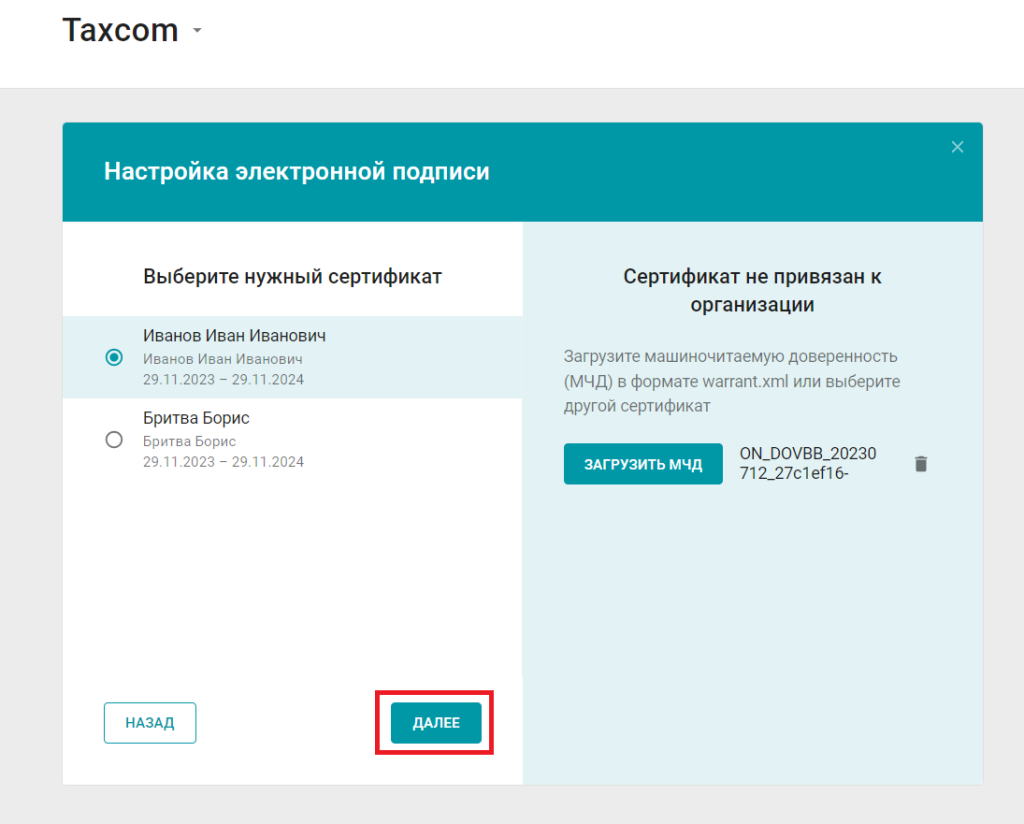The image size is (1024, 824).
Task: Click the Иванов certificate validity dates
Action: click(223, 380)
